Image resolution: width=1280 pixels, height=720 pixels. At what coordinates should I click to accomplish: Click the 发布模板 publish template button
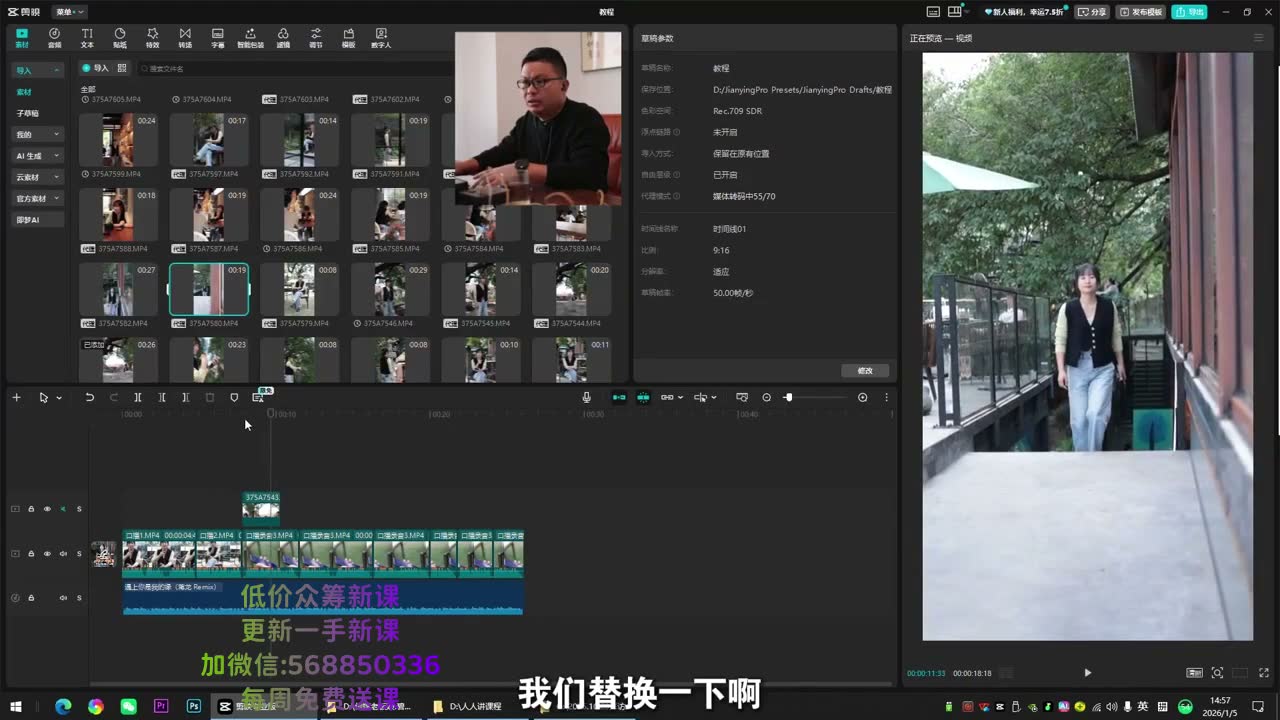coord(1140,12)
